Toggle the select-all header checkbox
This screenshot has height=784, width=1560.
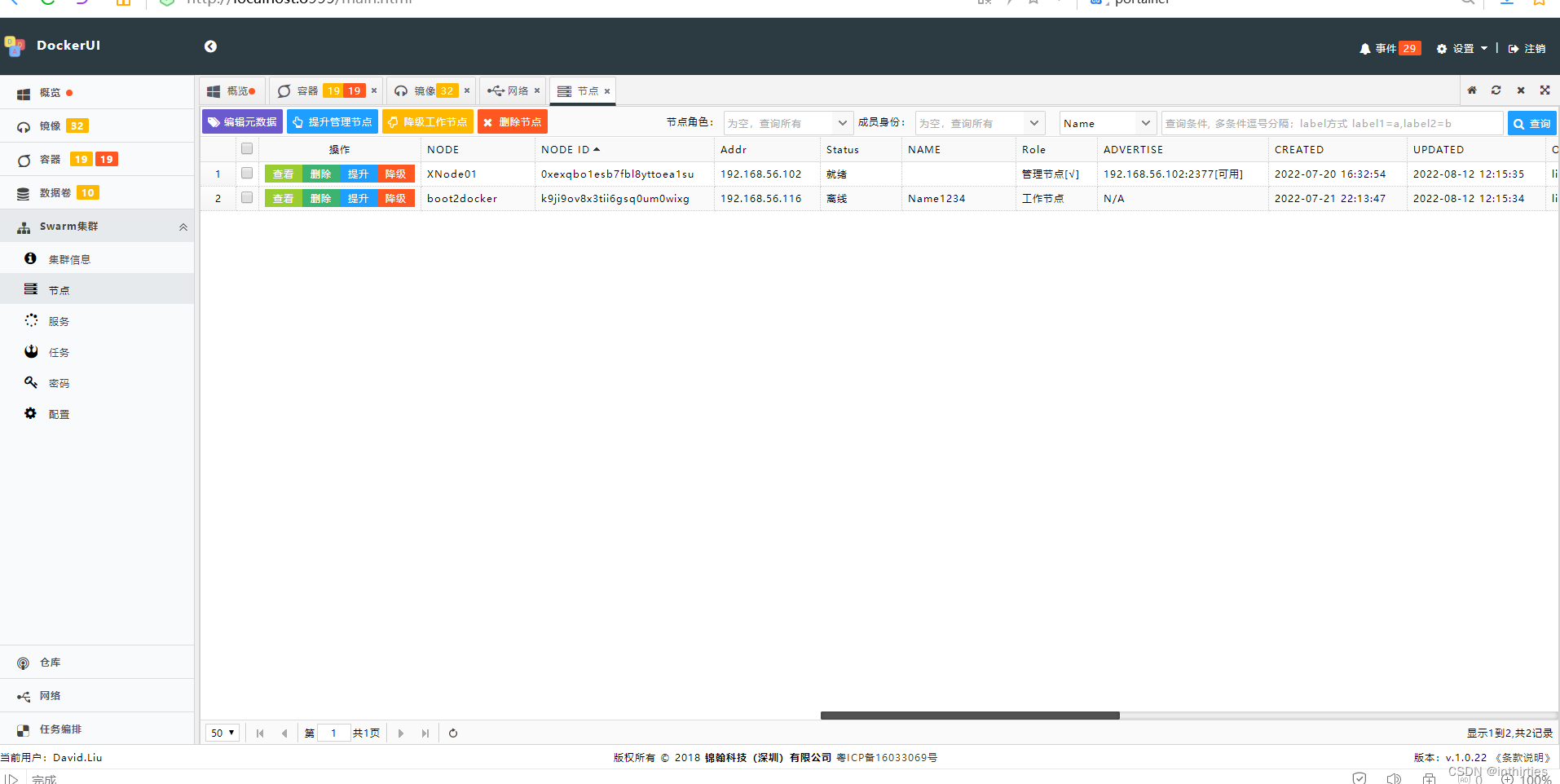tap(247, 148)
